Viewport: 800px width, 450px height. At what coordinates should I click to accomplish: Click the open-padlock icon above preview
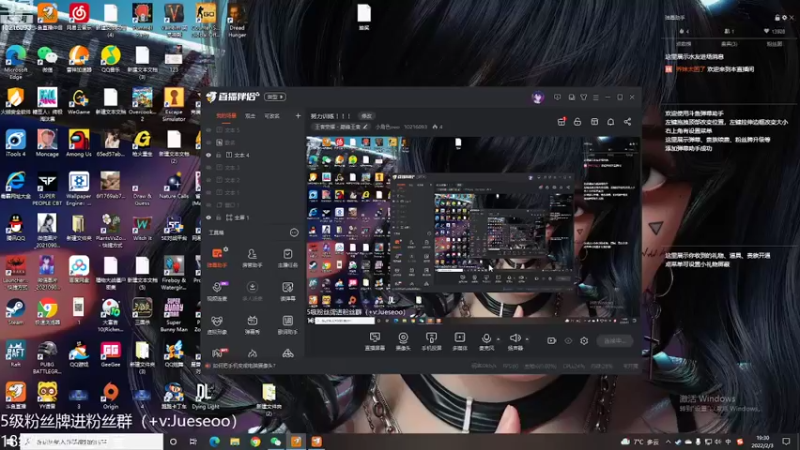click(x=578, y=121)
